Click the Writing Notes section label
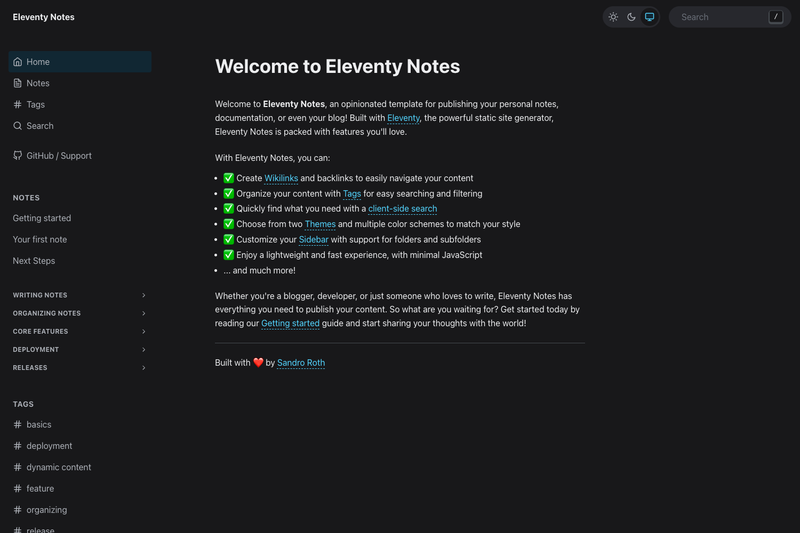Viewport: 800px width, 533px height. click(x=40, y=295)
